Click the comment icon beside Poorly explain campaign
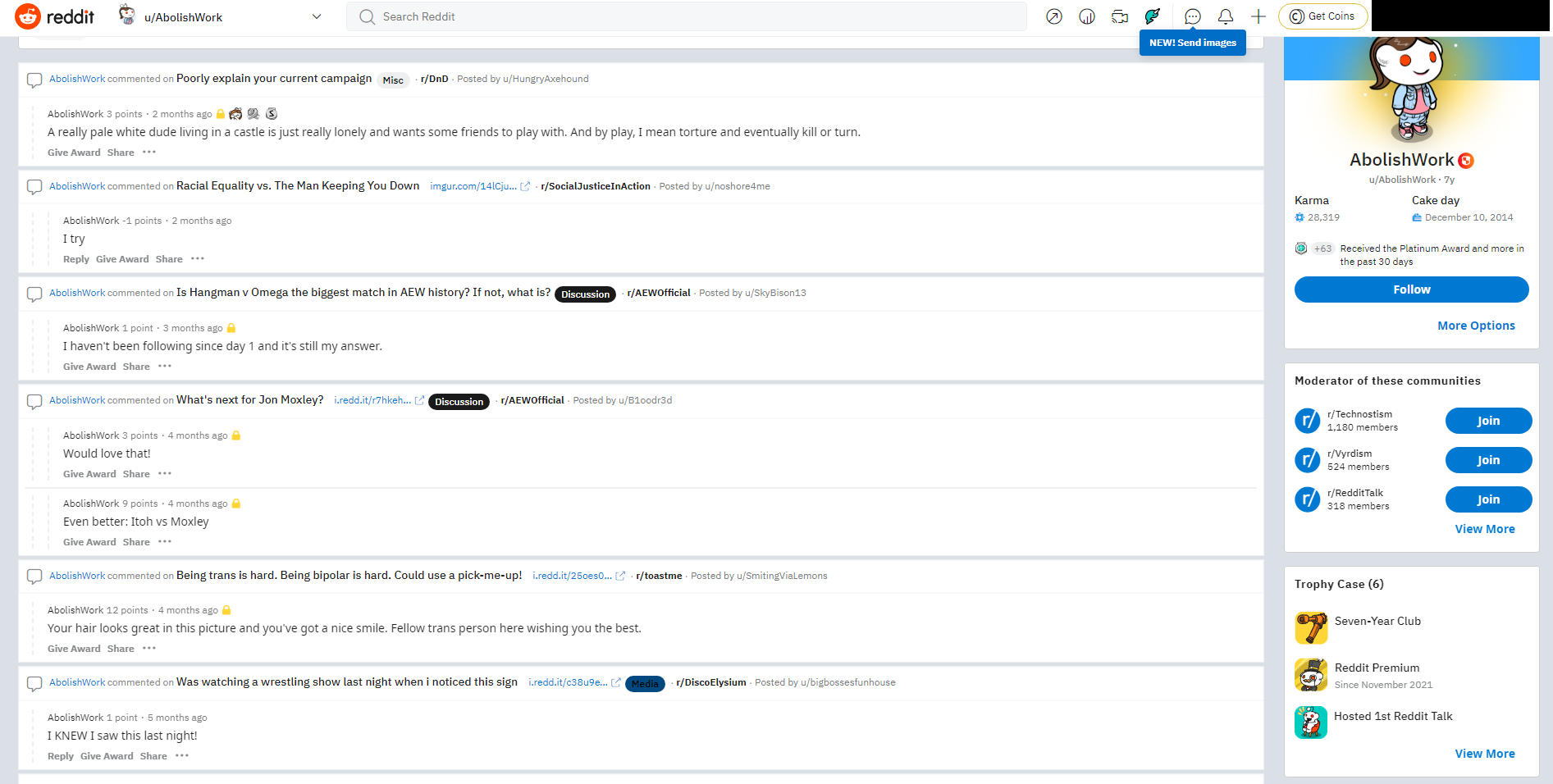Image resolution: width=1553 pixels, height=784 pixels. click(34, 80)
